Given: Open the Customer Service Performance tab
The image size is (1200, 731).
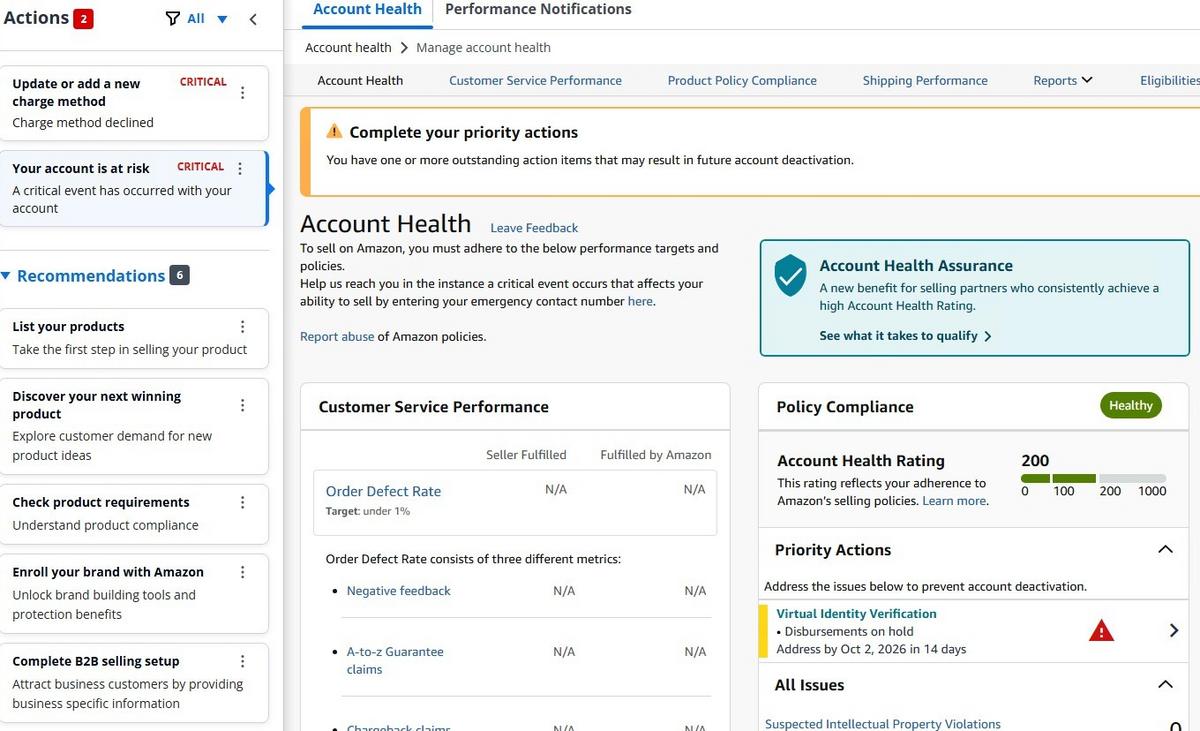Looking at the screenshot, I should (x=535, y=80).
